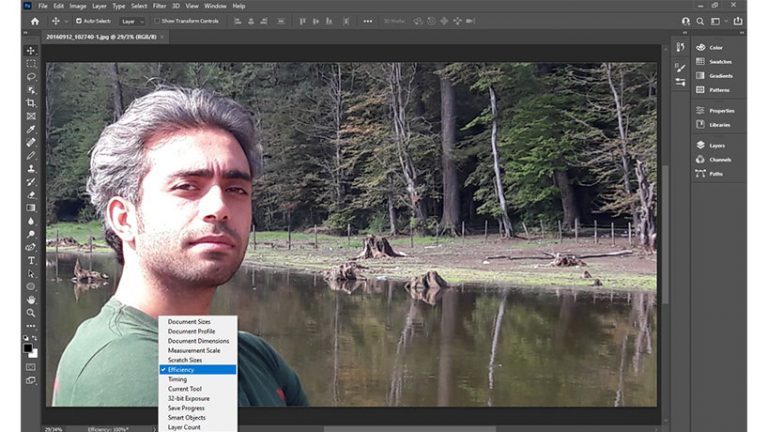This screenshot has width=768, height=432.
Task: Select the Horizontal Type tool
Action: [x=31, y=260]
